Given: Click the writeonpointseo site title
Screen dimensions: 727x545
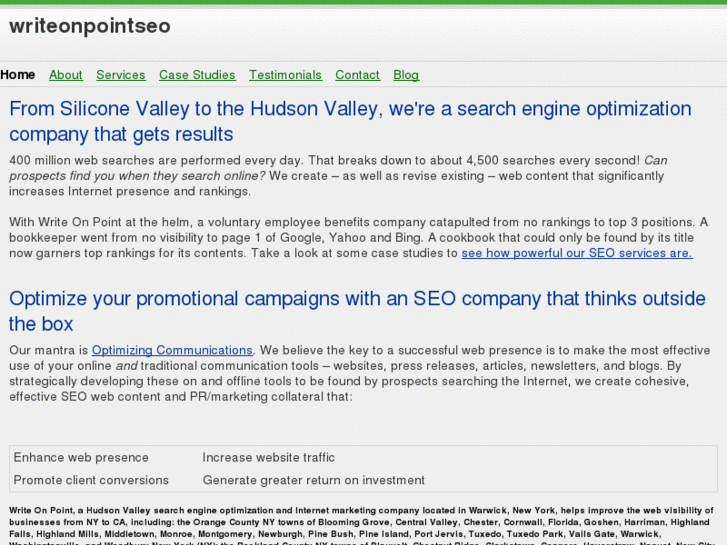Looking at the screenshot, I should (x=90, y=26).
